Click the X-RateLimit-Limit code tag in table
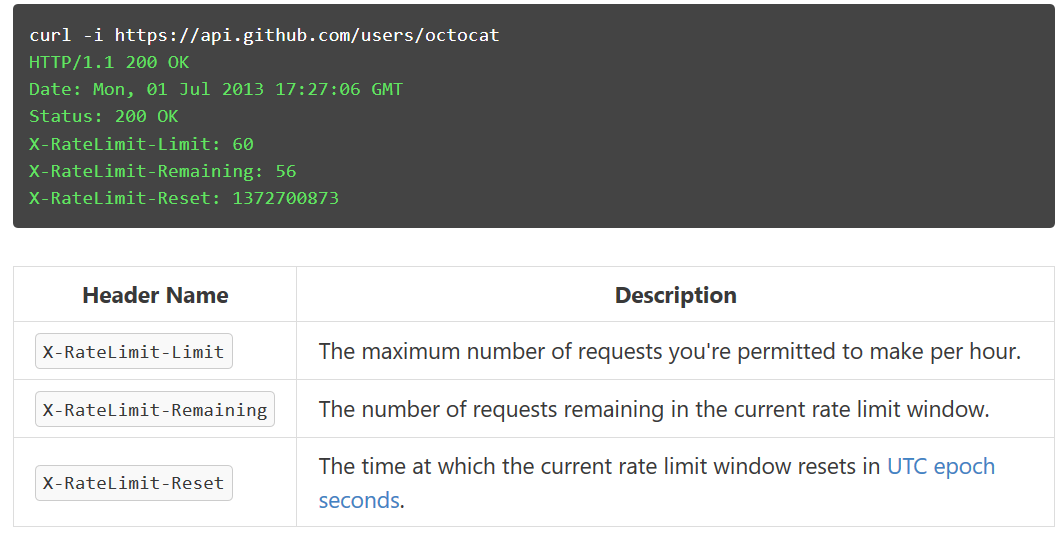1063x535 pixels. [x=134, y=351]
